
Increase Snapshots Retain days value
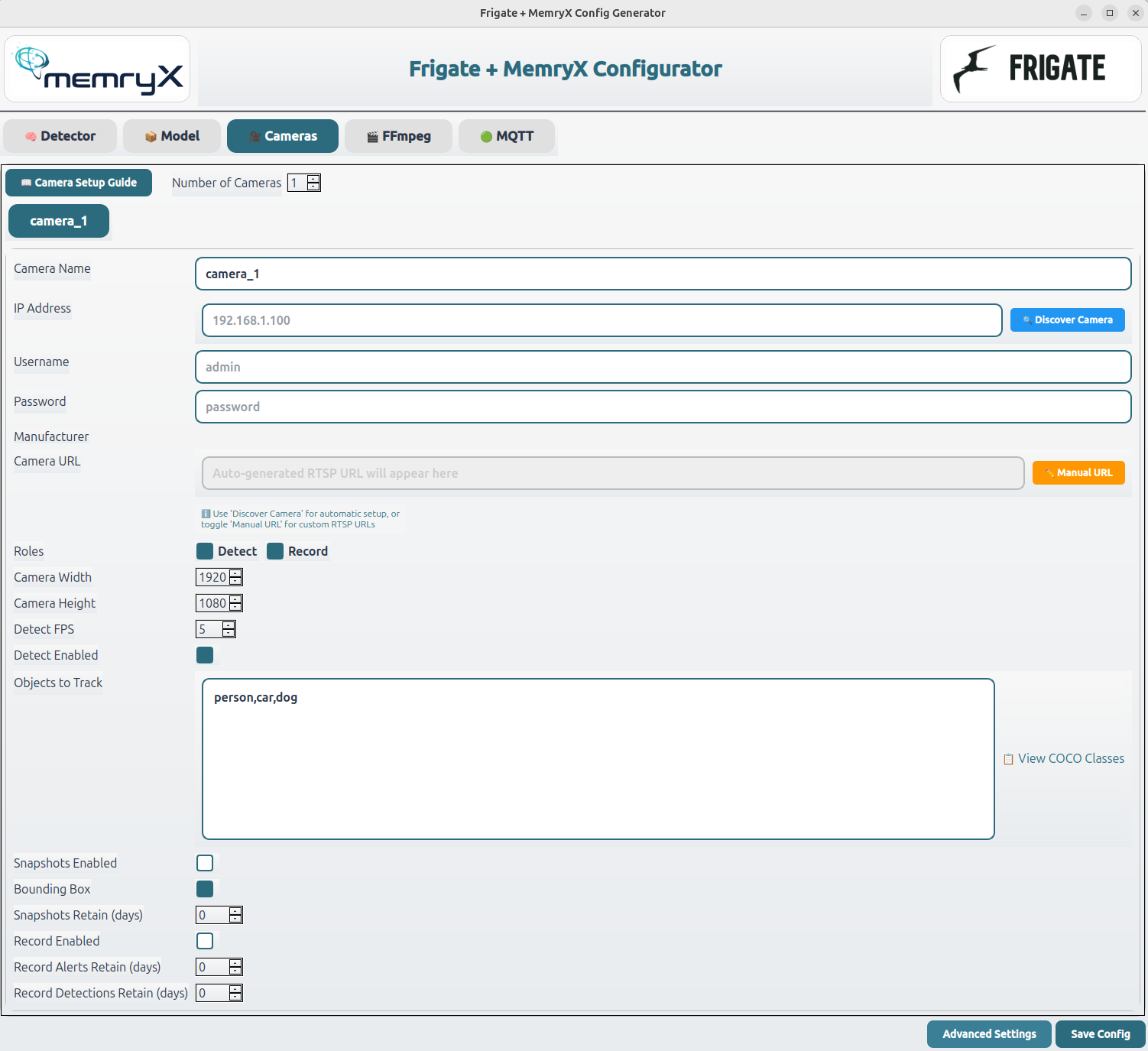click(x=235, y=911)
